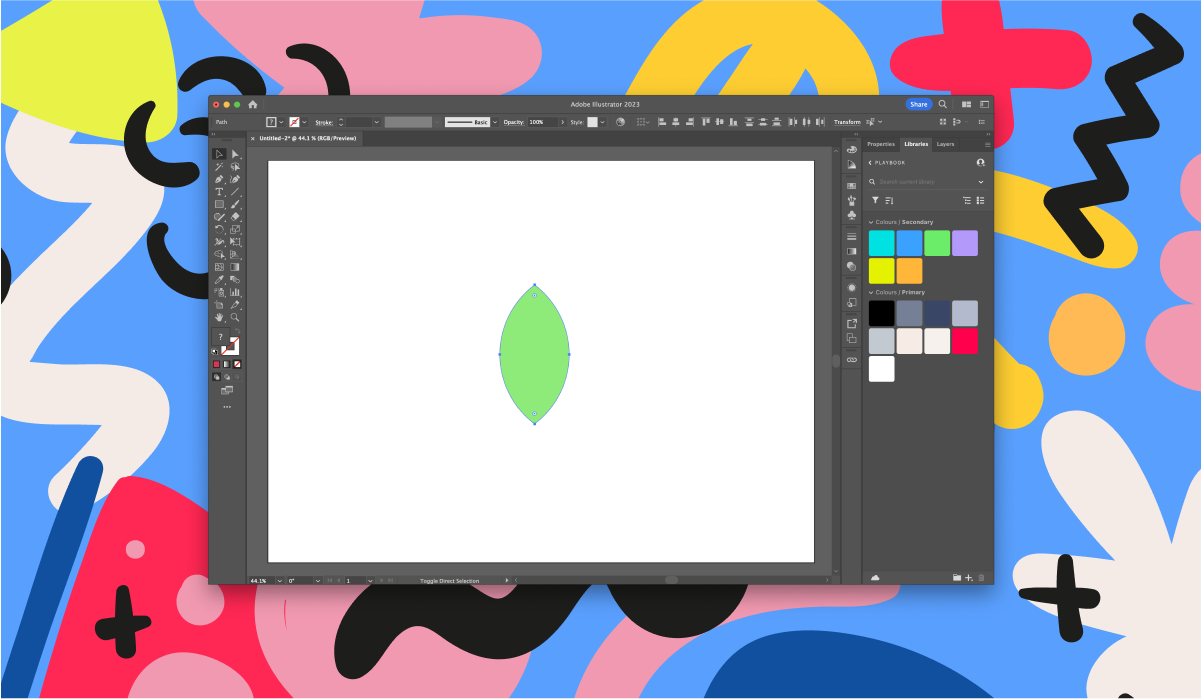Open the Properties tab
This screenshot has width=1201, height=699.
tap(881, 144)
